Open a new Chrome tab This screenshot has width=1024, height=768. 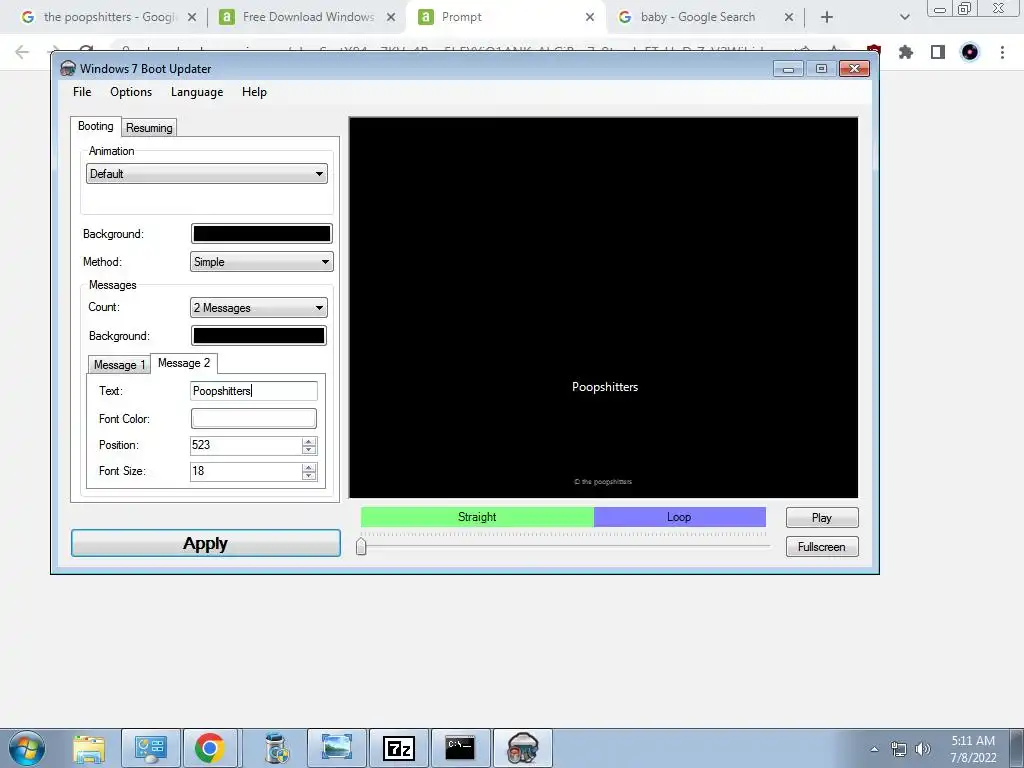(x=827, y=17)
